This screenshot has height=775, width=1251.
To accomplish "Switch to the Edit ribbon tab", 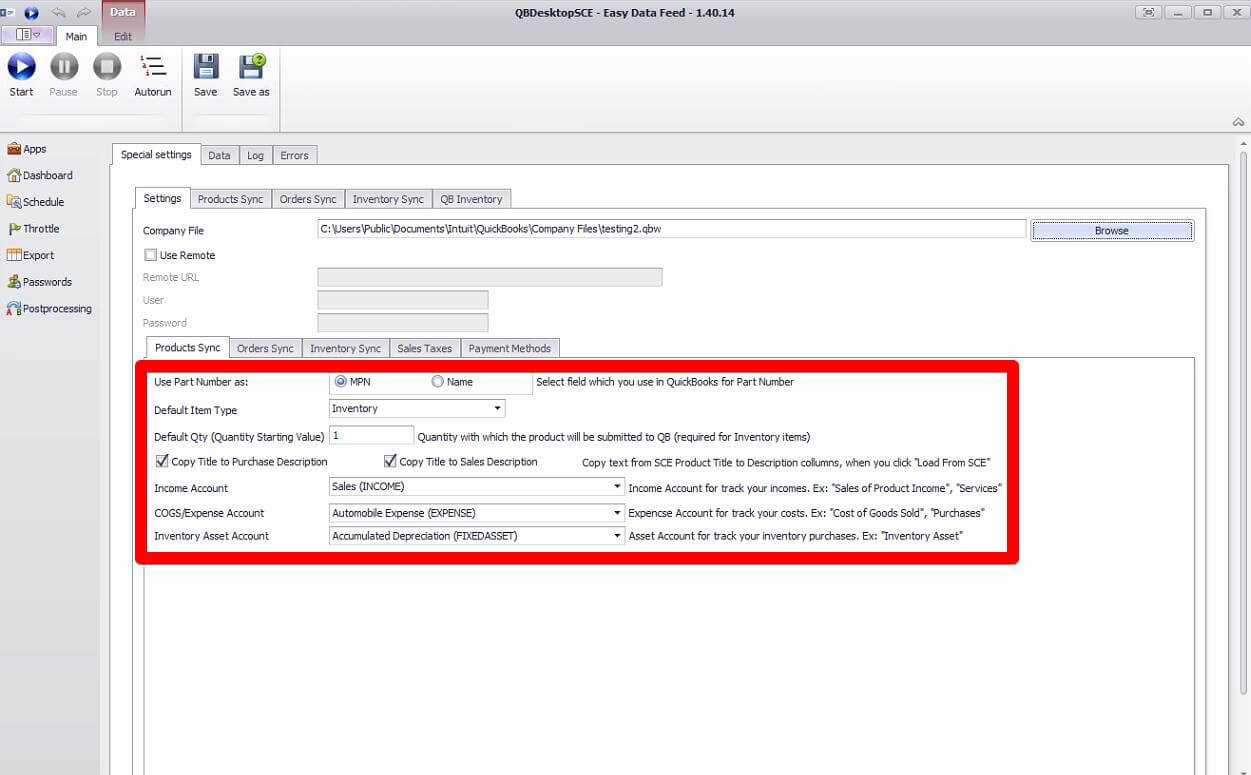I will (123, 36).
